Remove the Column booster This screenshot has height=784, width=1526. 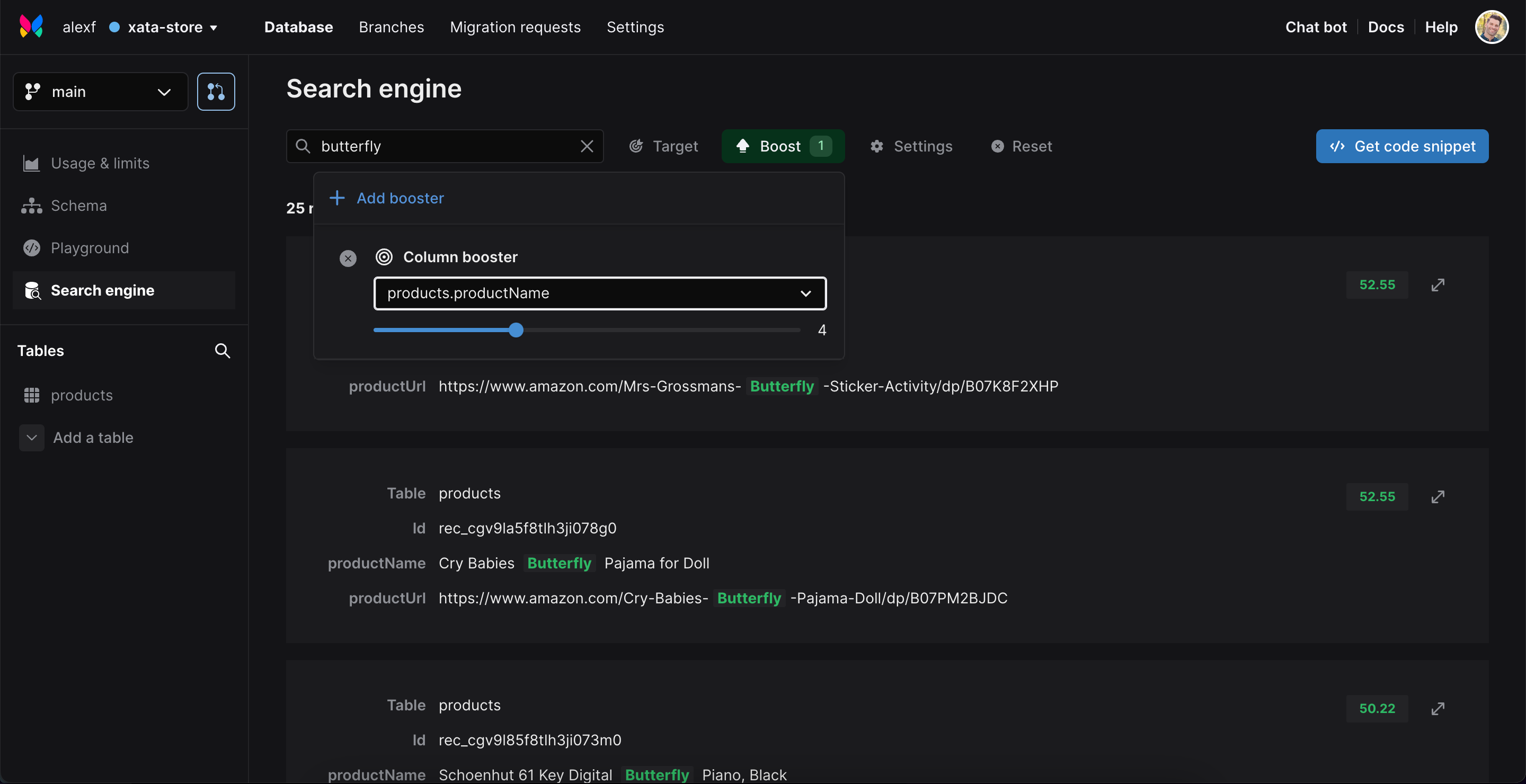click(348, 257)
